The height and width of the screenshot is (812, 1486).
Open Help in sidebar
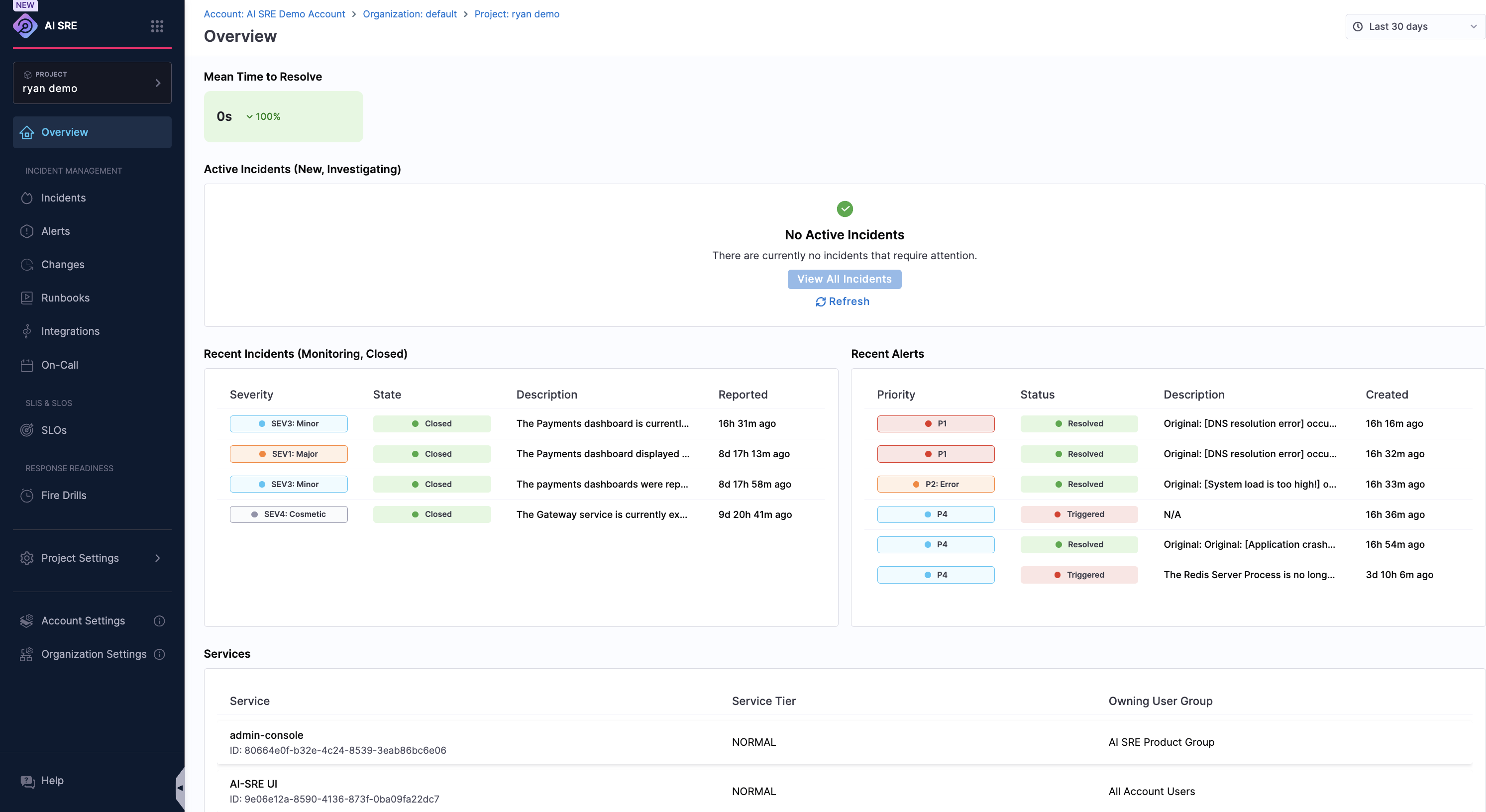[x=92, y=781]
